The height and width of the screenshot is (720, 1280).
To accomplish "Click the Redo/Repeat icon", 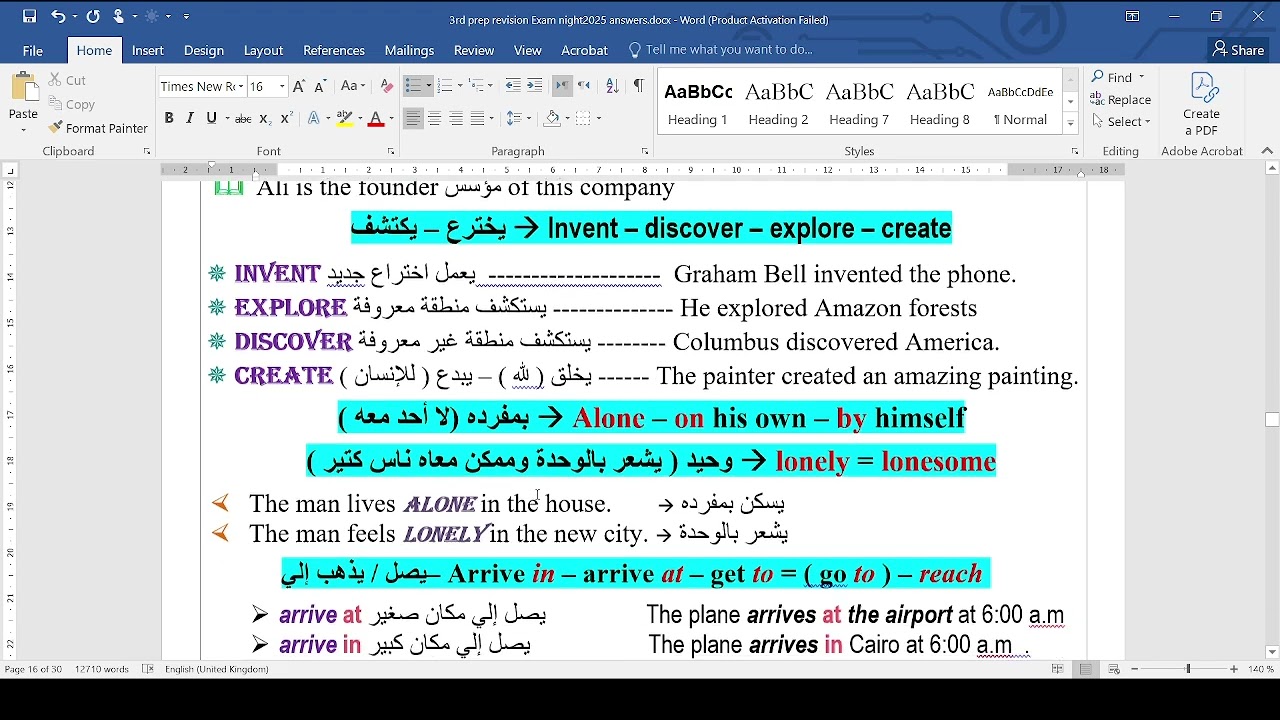I will (93, 16).
